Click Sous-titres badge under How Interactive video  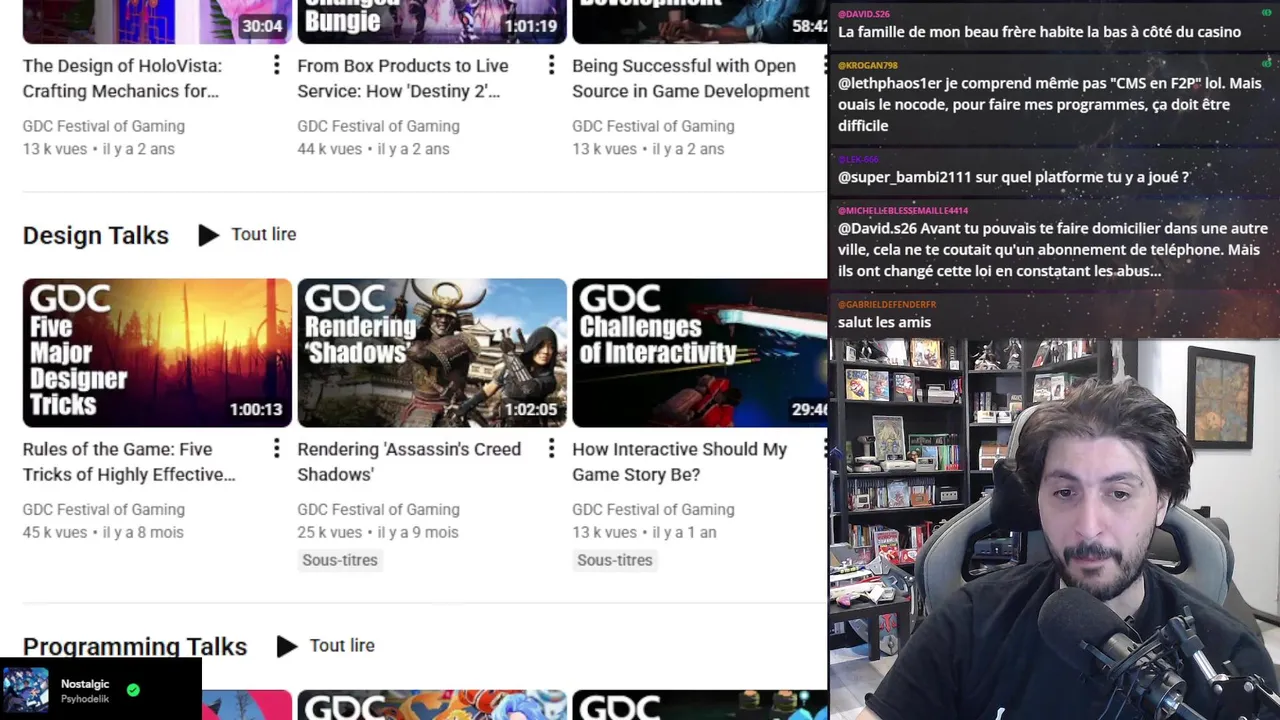tap(615, 560)
